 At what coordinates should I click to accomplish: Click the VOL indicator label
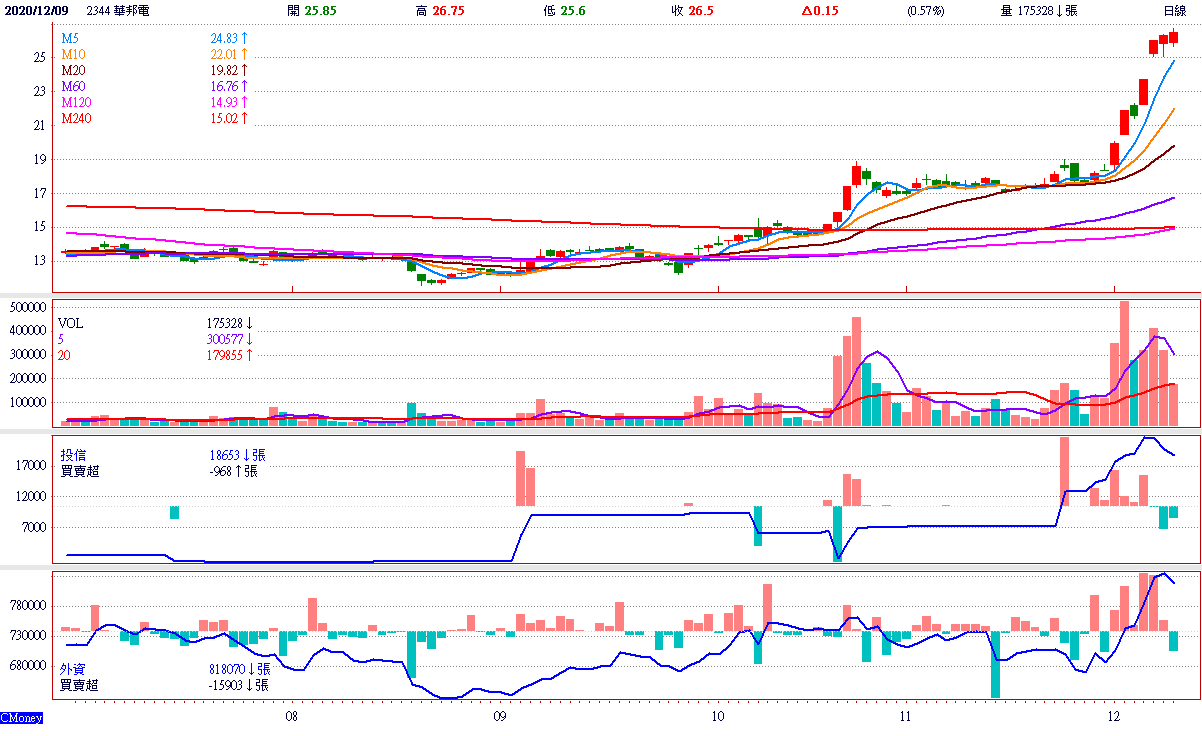(x=71, y=324)
